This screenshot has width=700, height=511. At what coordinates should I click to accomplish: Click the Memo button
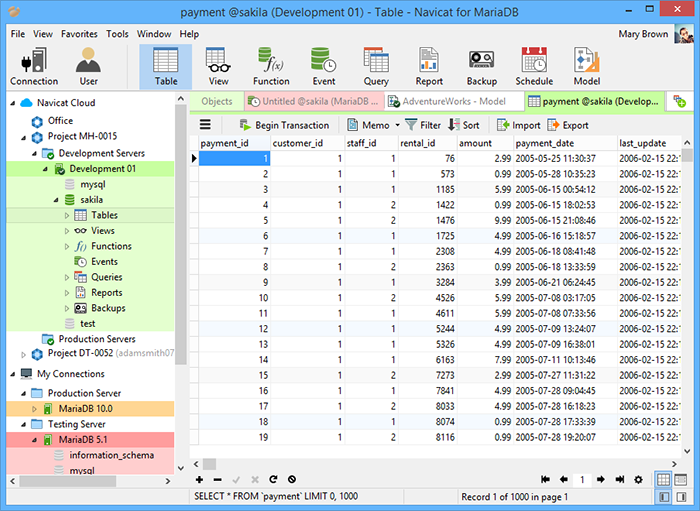click(368, 125)
